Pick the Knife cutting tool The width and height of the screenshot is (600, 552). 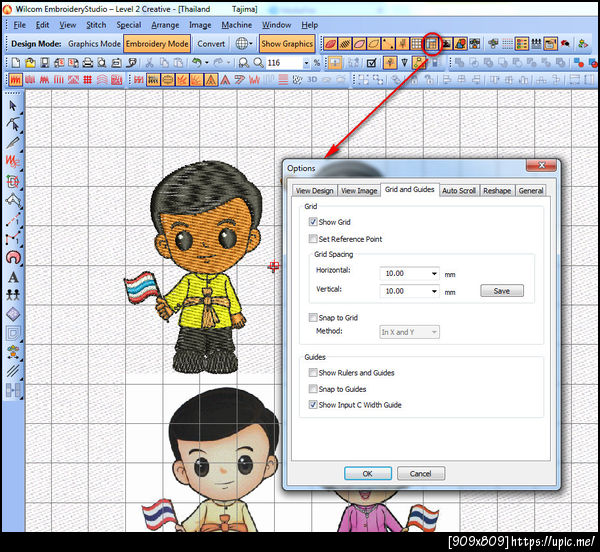click(x=13, y=143)
